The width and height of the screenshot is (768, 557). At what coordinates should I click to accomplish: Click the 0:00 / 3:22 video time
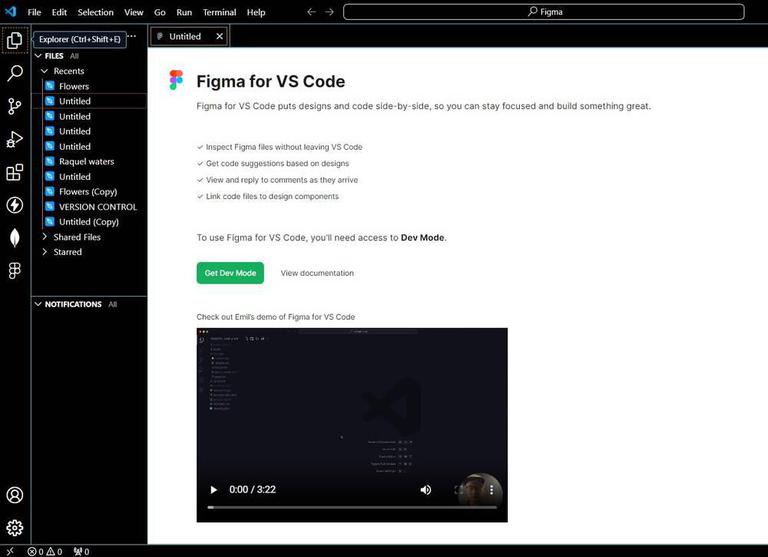(x=252, y=489)
